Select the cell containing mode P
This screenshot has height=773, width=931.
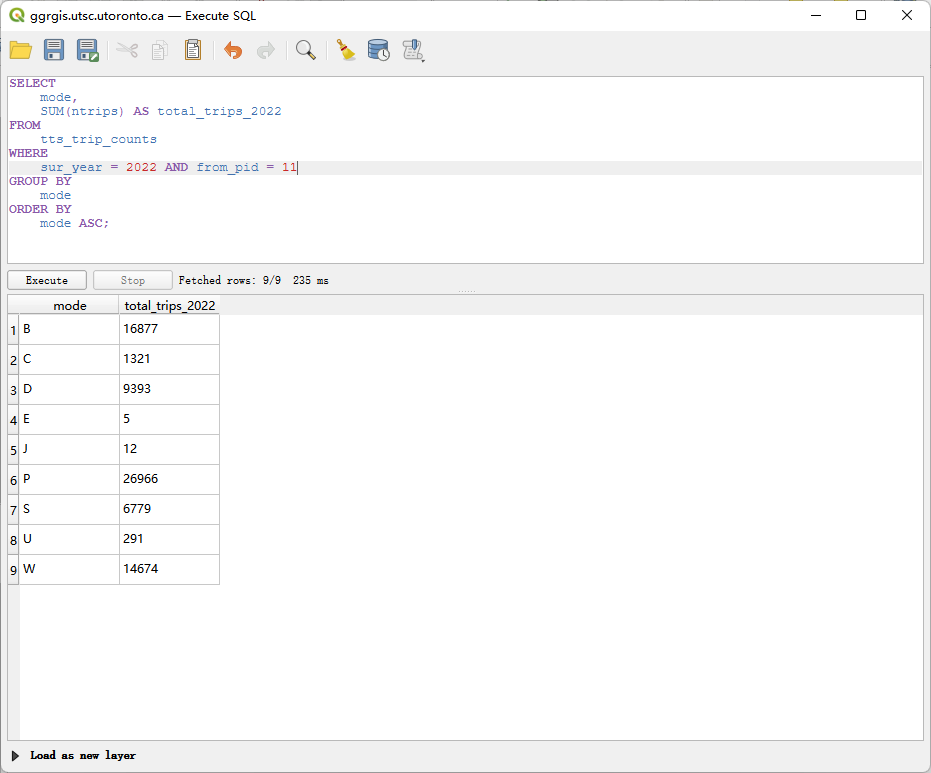tap(69, 479)
